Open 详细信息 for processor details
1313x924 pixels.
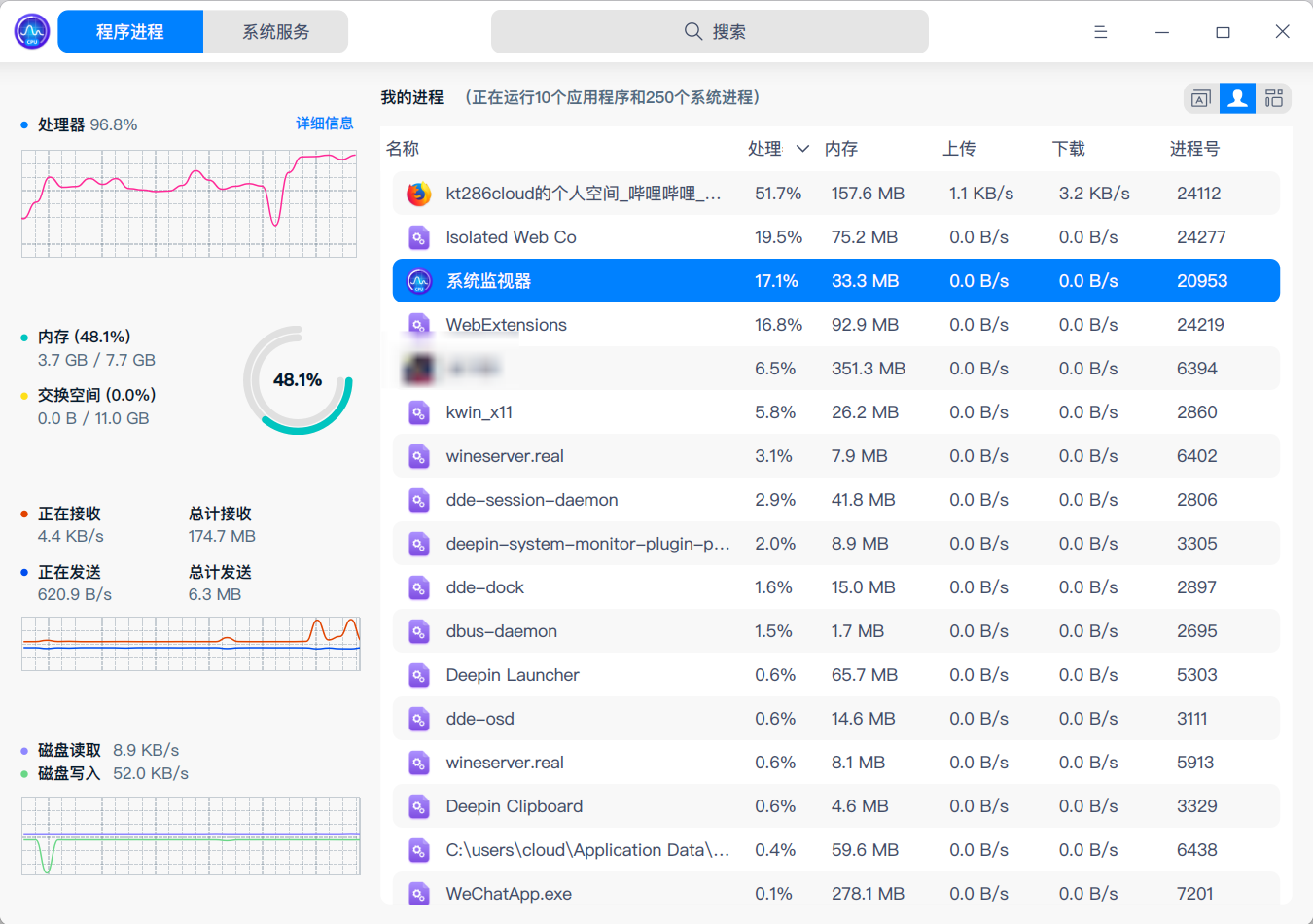point(325,124)
